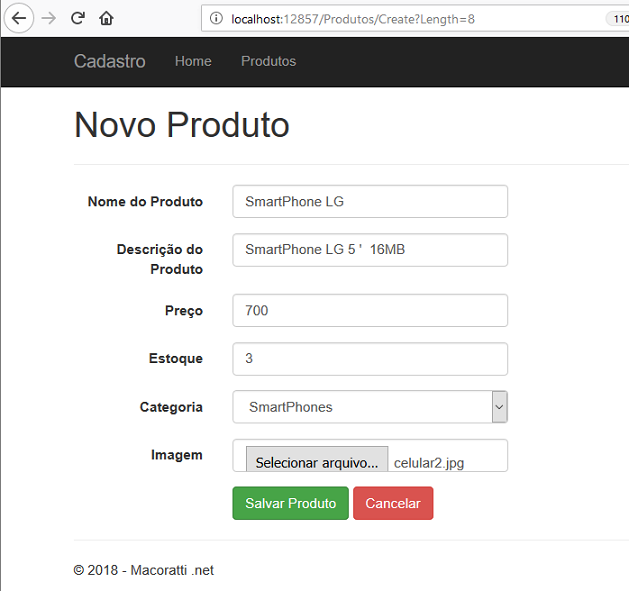Open the SmartPhones category combo box

[x=370, y=407]
